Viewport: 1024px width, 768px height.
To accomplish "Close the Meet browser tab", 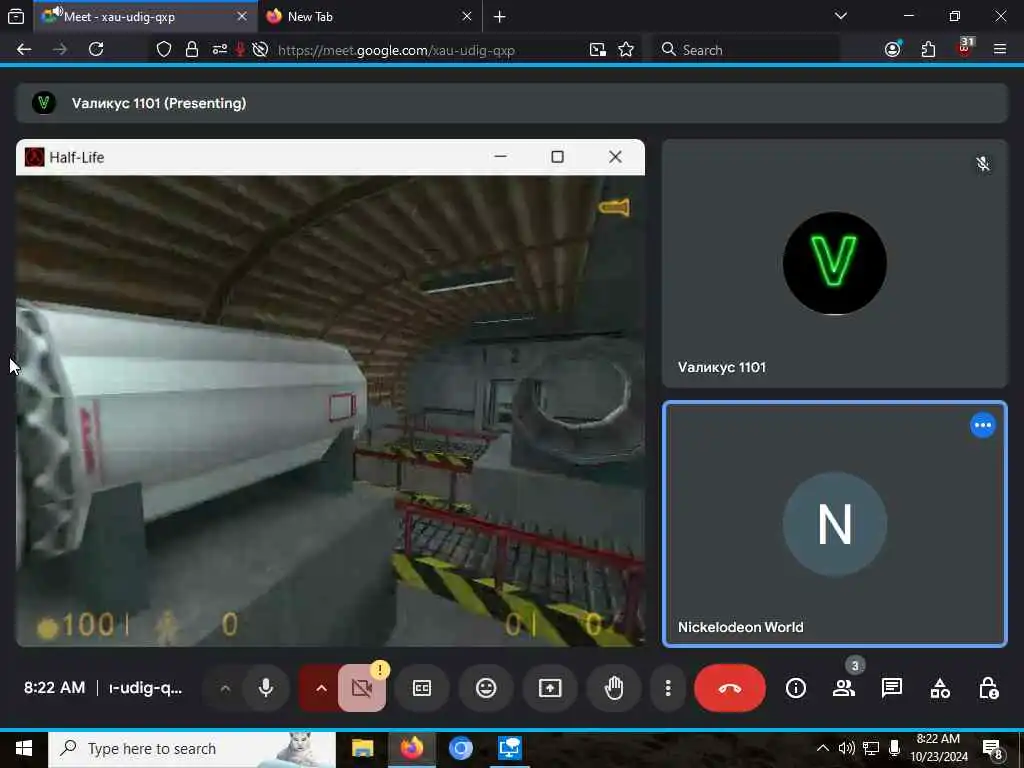I will tap(242, 16).
